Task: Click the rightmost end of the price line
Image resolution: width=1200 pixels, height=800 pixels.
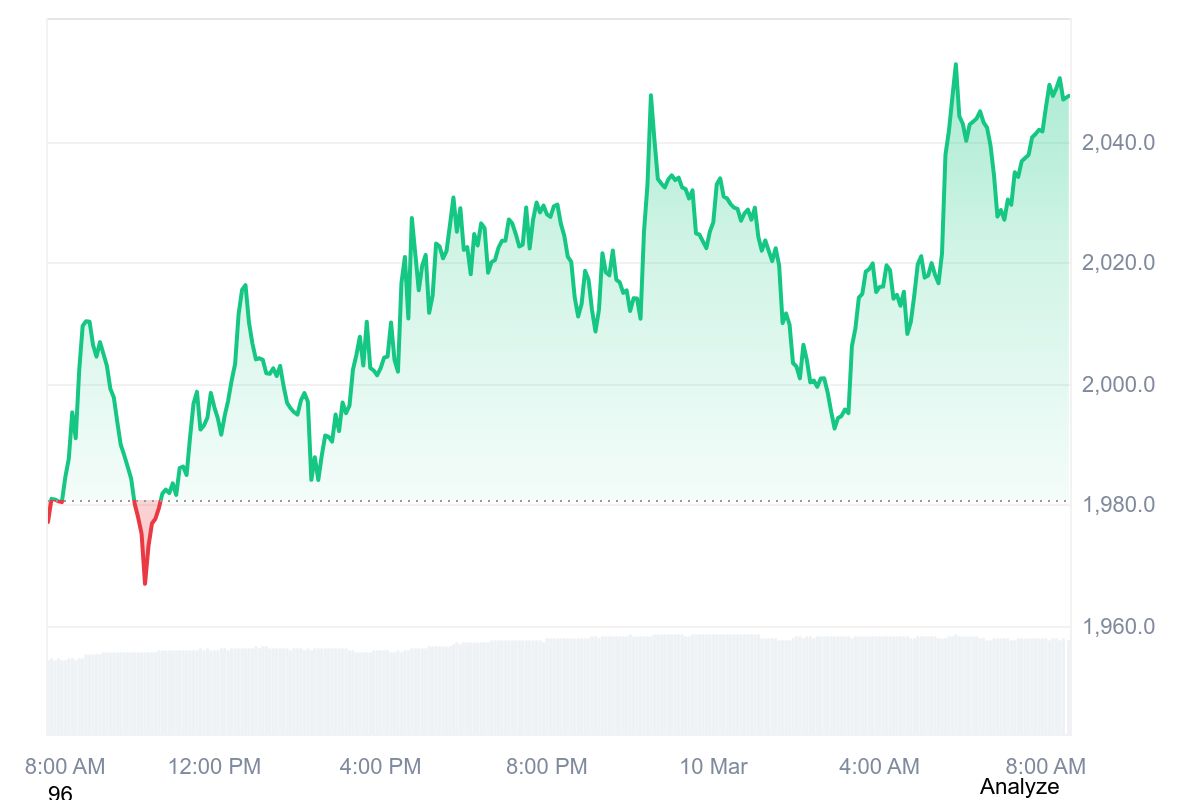Action: click(x=1068, y=96)
